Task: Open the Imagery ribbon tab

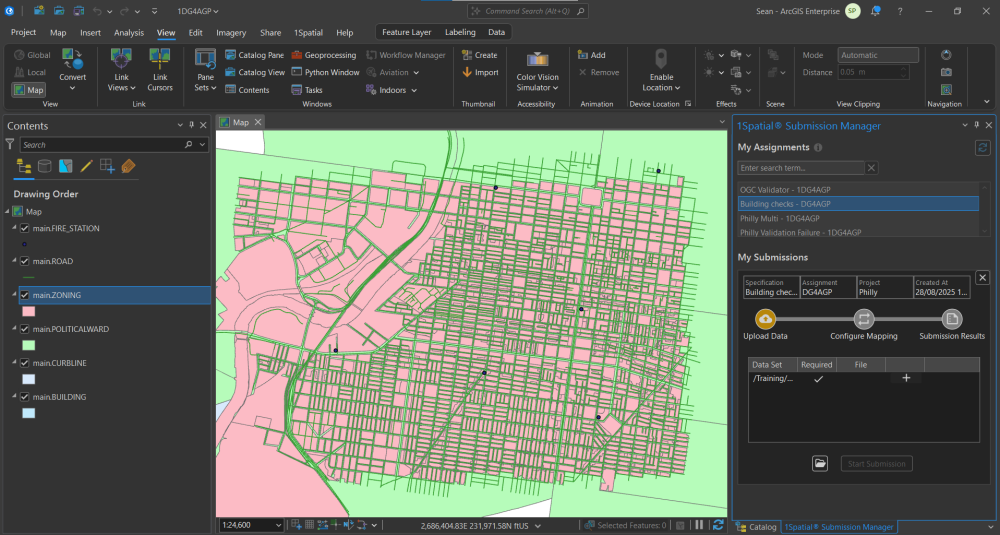Action: (231, 33)
